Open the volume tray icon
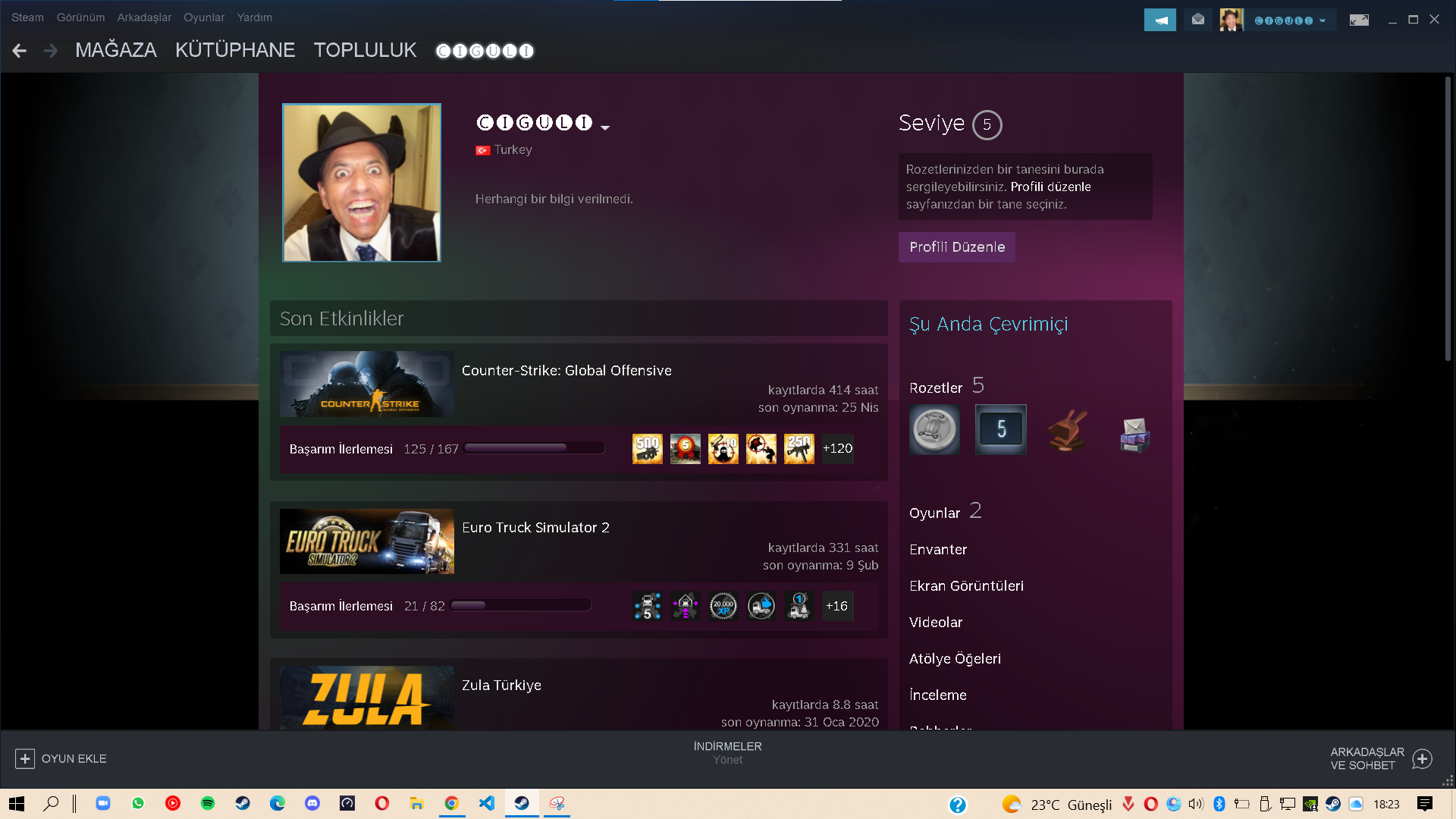The height and width of the screenshot is (819, 1456). (1196, 804)
